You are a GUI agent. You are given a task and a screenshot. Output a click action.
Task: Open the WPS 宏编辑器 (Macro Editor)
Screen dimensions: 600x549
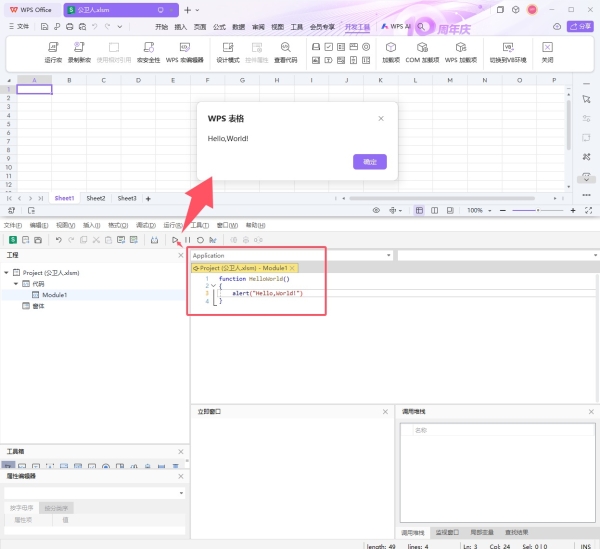click(x=184, y=52)
